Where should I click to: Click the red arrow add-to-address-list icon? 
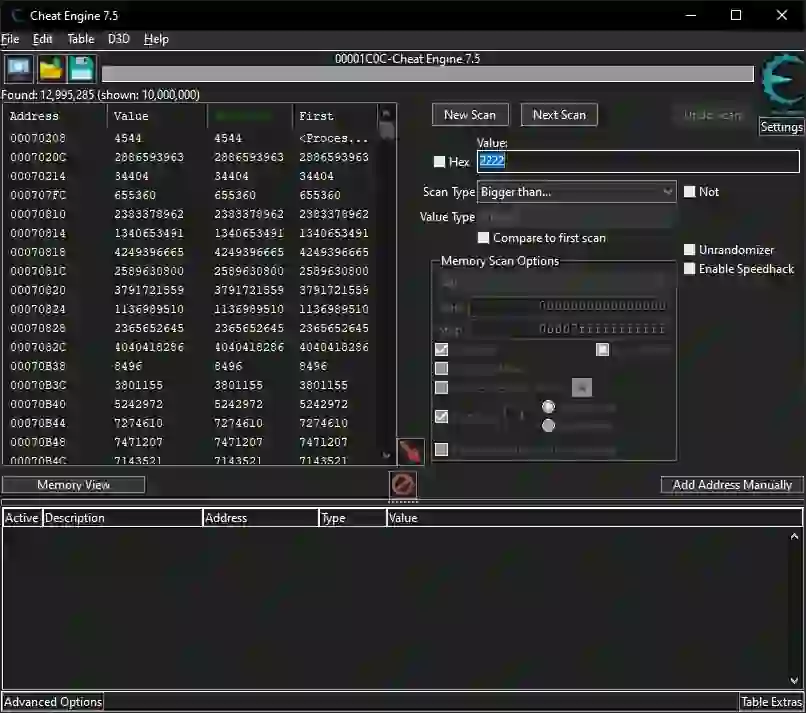click(x=411, y=452)
